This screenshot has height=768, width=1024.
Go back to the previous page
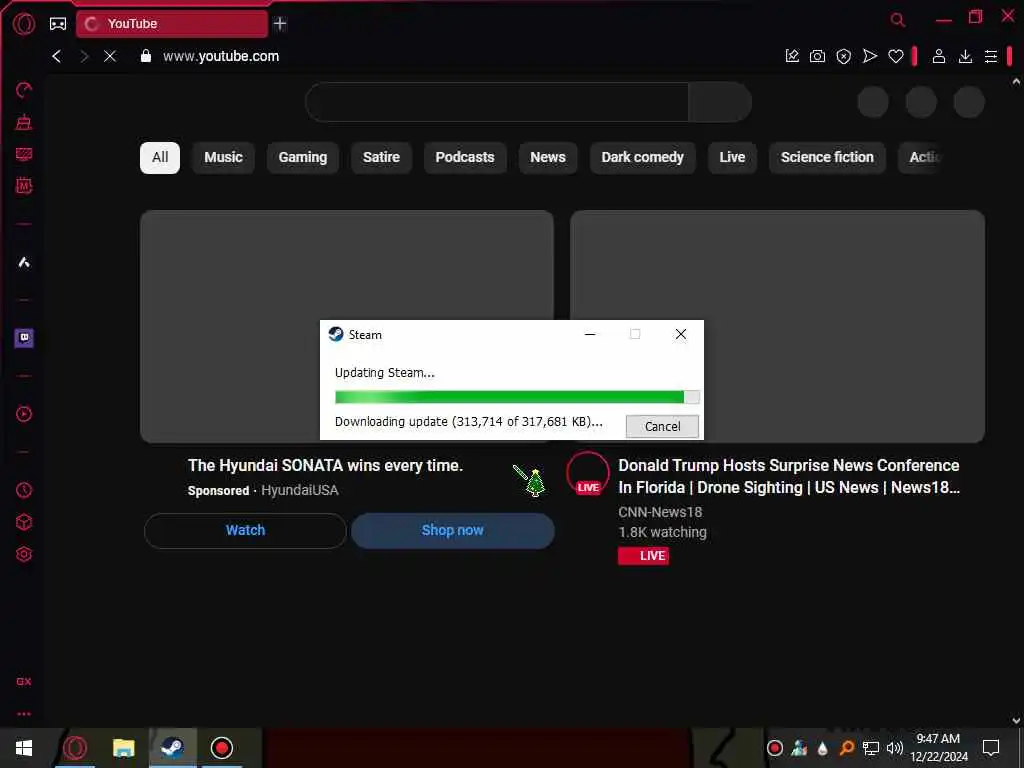[x=57, y=57]
